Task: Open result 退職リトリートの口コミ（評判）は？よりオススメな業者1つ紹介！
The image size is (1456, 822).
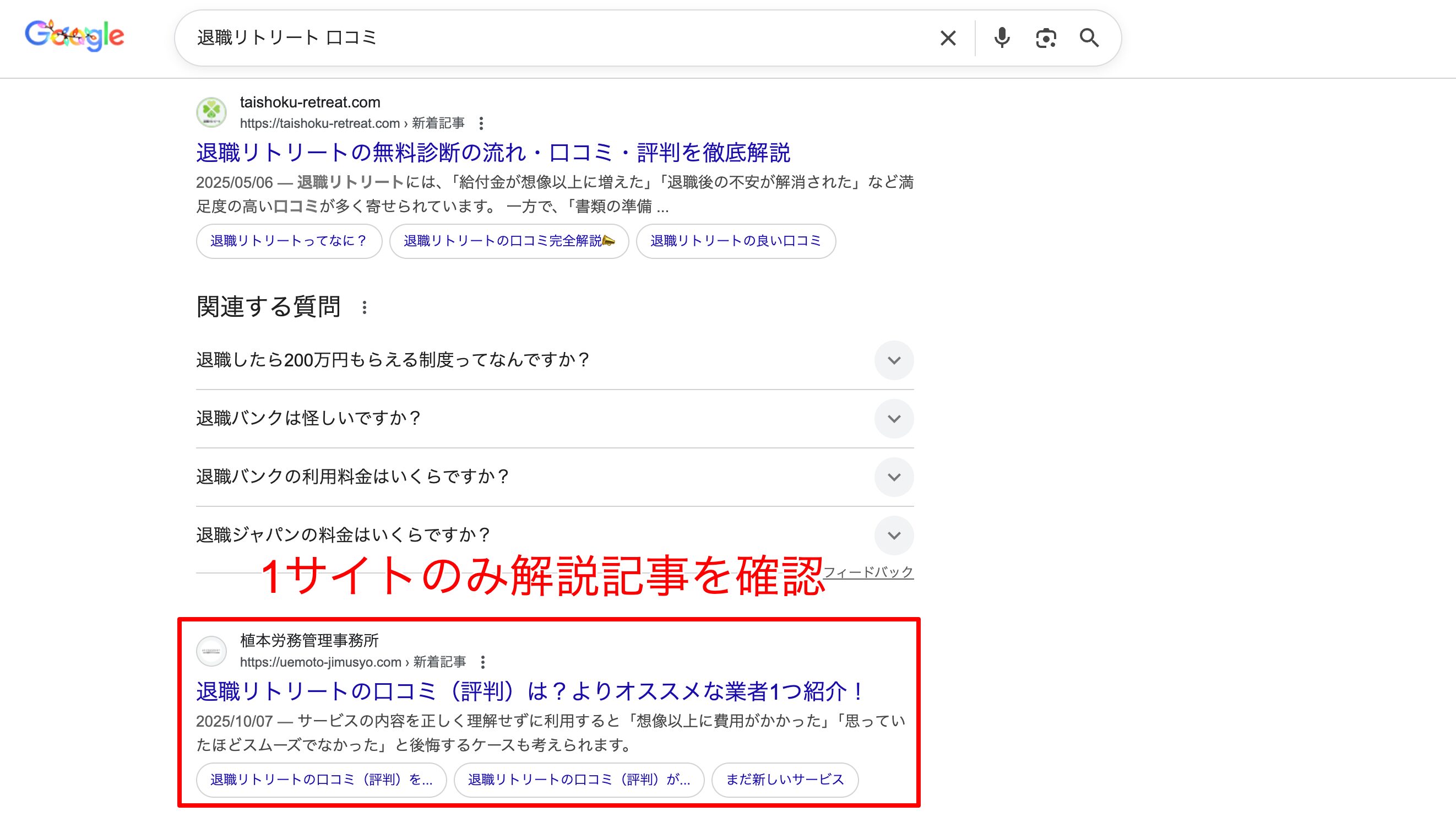Action: click(530, 691)
